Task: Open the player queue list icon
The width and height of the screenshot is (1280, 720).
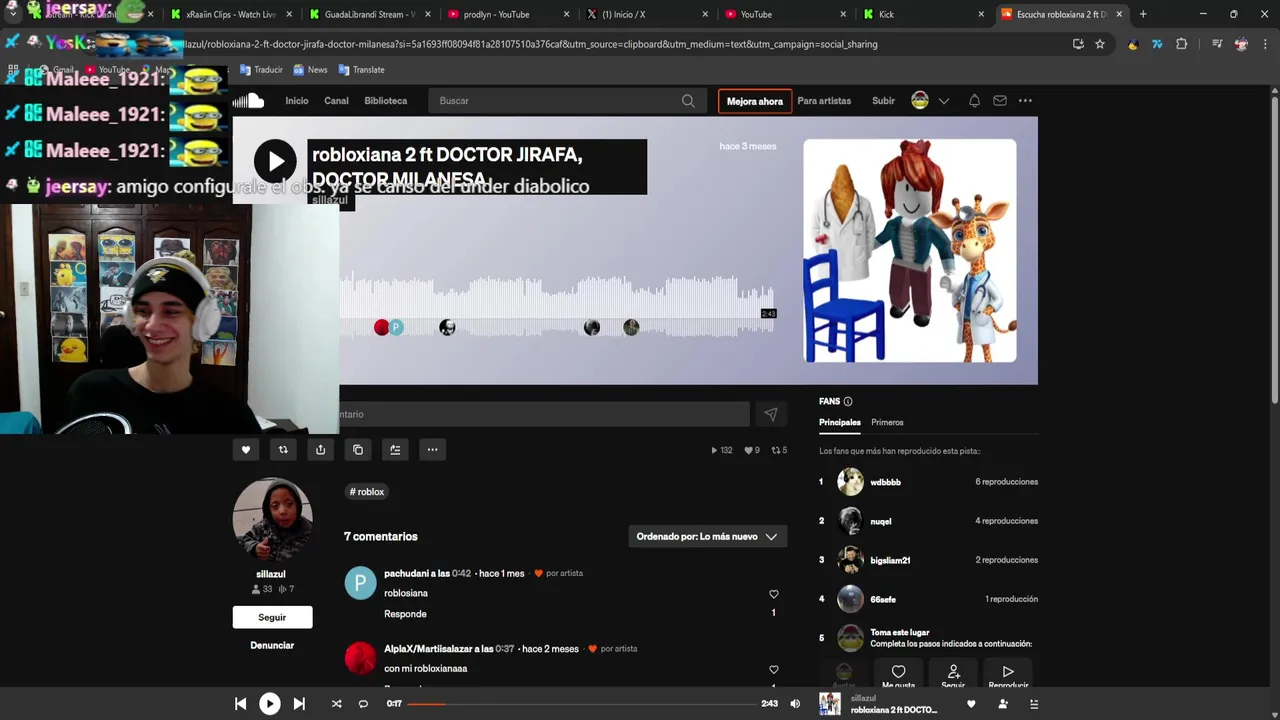Action: tap(1034, 704)
